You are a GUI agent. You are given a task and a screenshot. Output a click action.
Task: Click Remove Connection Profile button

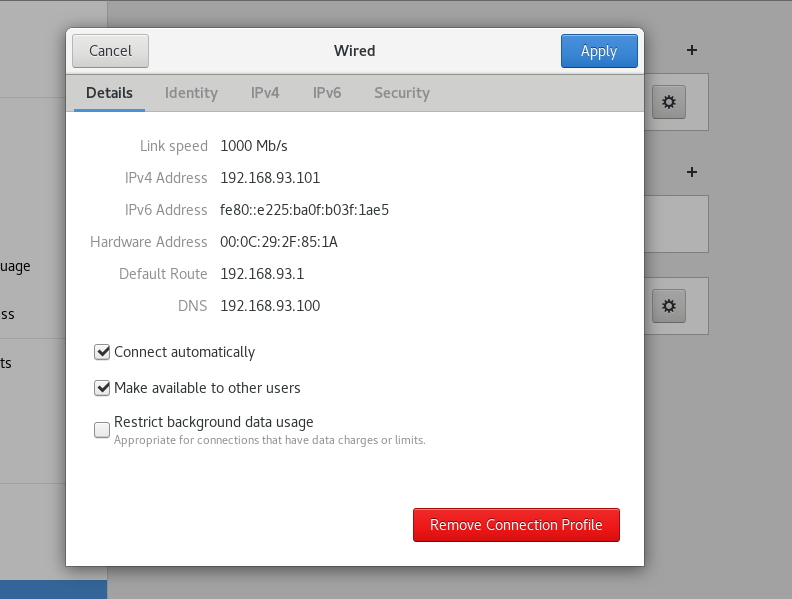[516, 525]
